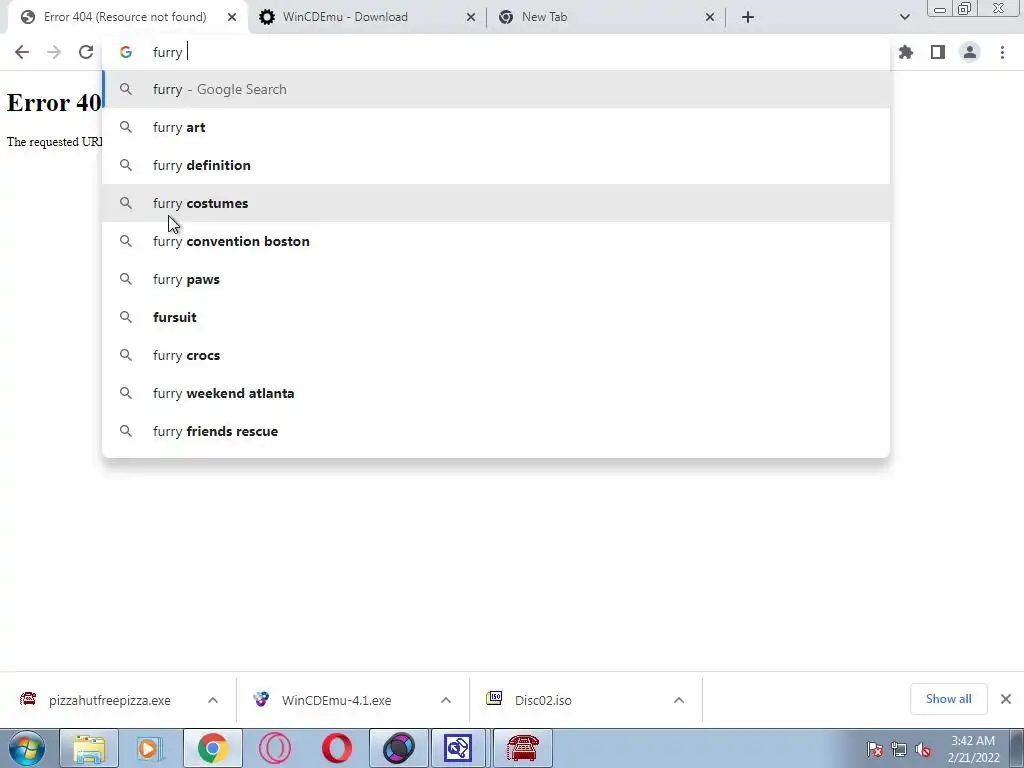Click the WinCDEmu-4.1.exe file icon
This screenshot has width=1024, height=768.
tap(261, 699)
